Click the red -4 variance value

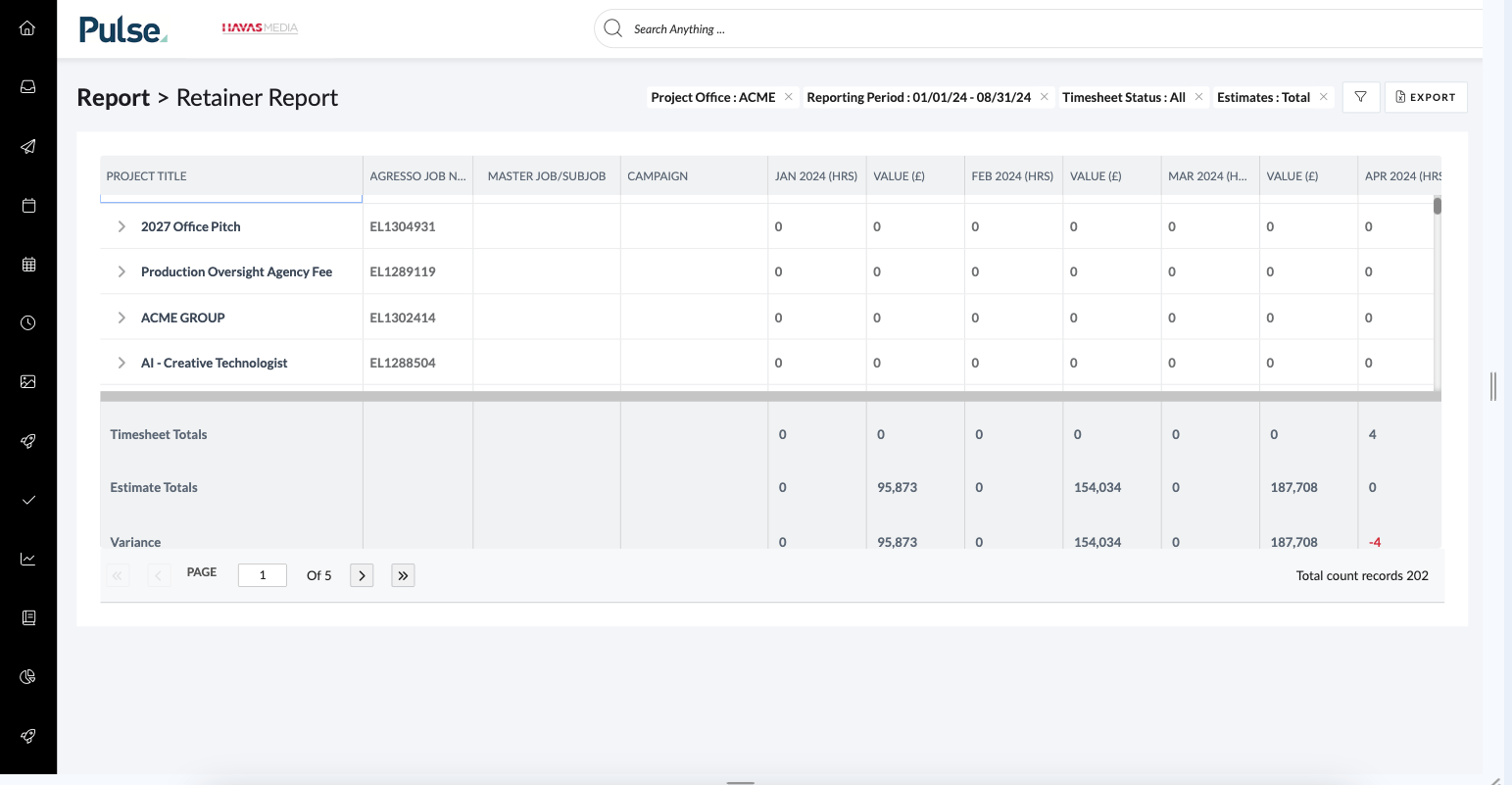(1375, 542)
